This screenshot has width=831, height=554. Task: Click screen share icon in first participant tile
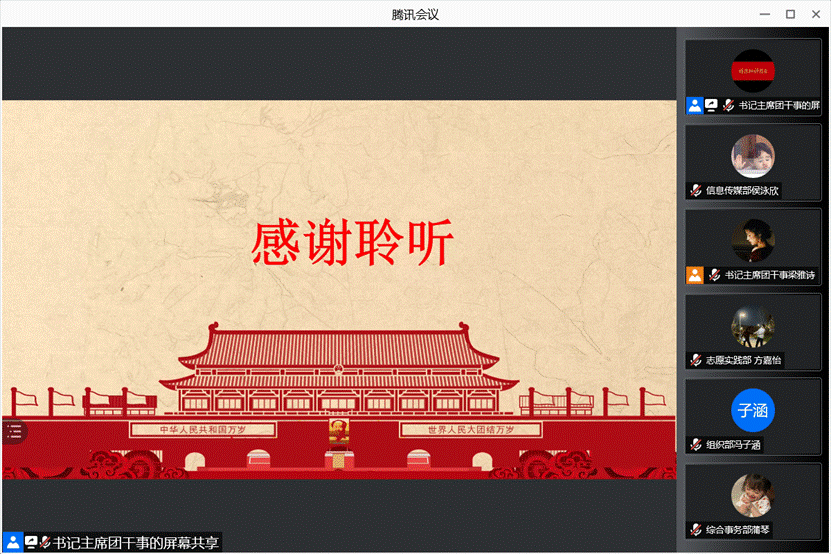tap(711, 105)
